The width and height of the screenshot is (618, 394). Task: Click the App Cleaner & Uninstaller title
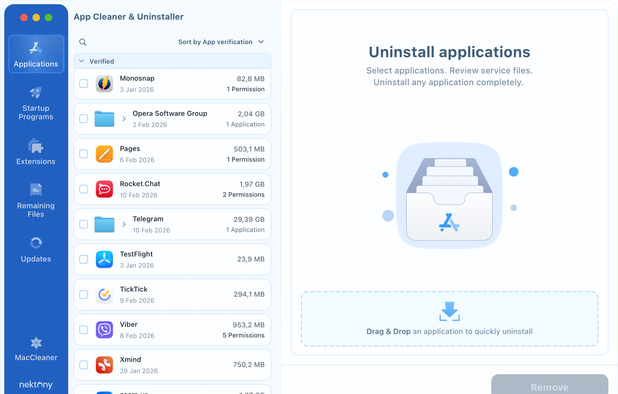click(128, 17)
